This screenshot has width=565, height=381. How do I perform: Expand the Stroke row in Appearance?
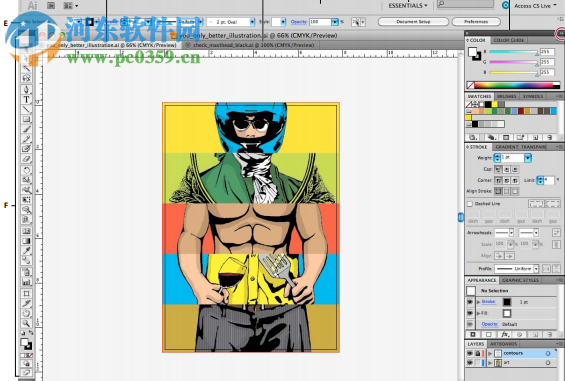[479, 302]
